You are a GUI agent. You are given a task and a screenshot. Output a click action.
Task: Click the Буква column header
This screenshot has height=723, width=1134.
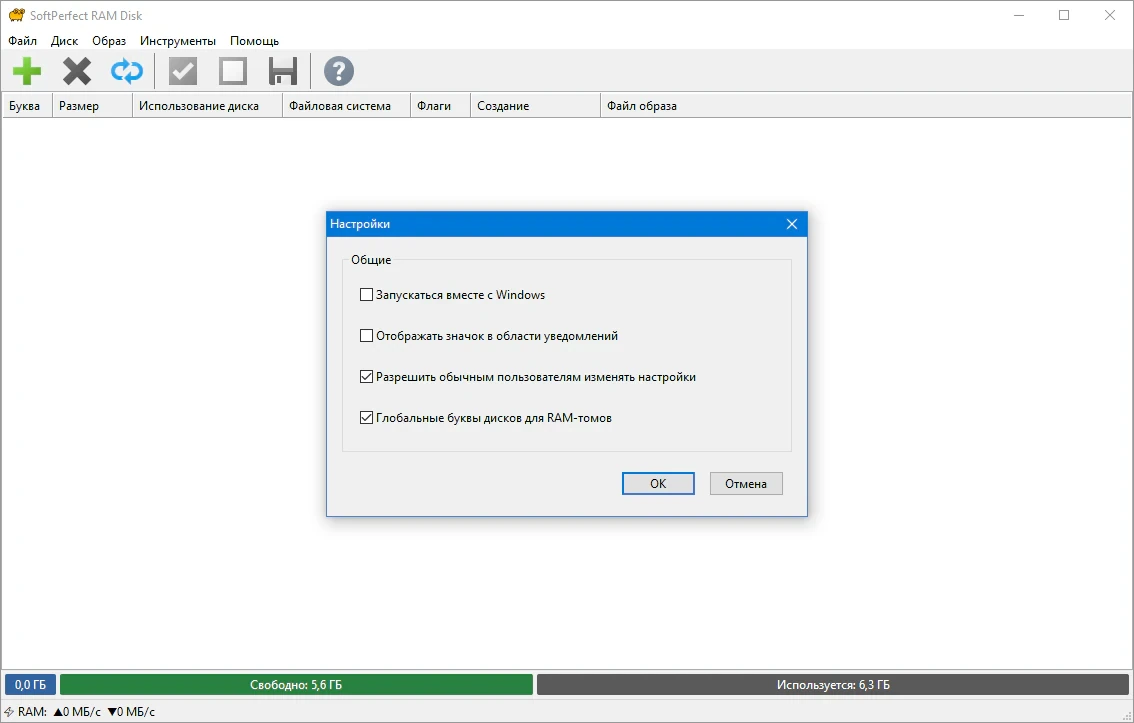click(x=27, y=106)
